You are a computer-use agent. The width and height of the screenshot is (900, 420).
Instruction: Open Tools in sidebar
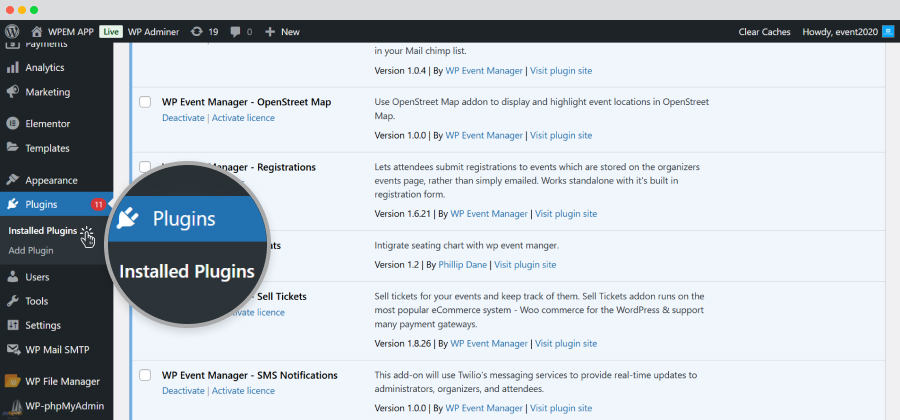(37, 301)
